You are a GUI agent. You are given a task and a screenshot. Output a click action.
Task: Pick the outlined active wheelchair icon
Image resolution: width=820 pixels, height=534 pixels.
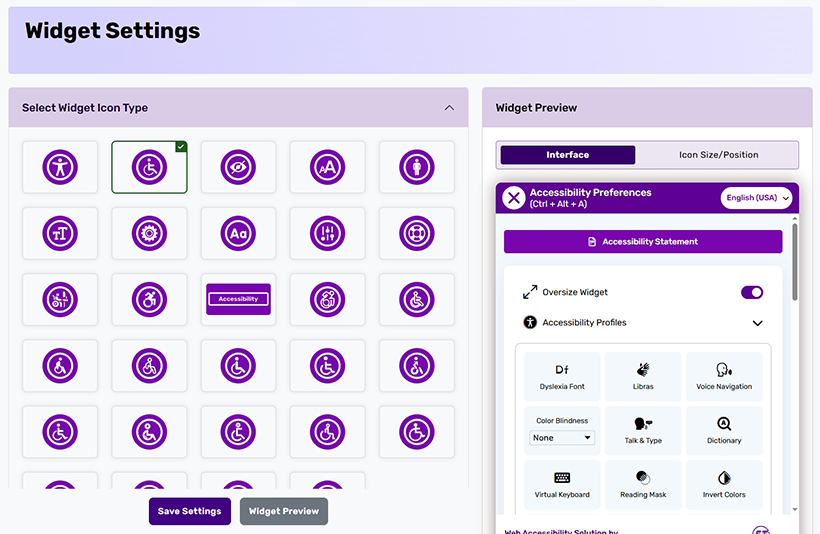tap(327, 300)
